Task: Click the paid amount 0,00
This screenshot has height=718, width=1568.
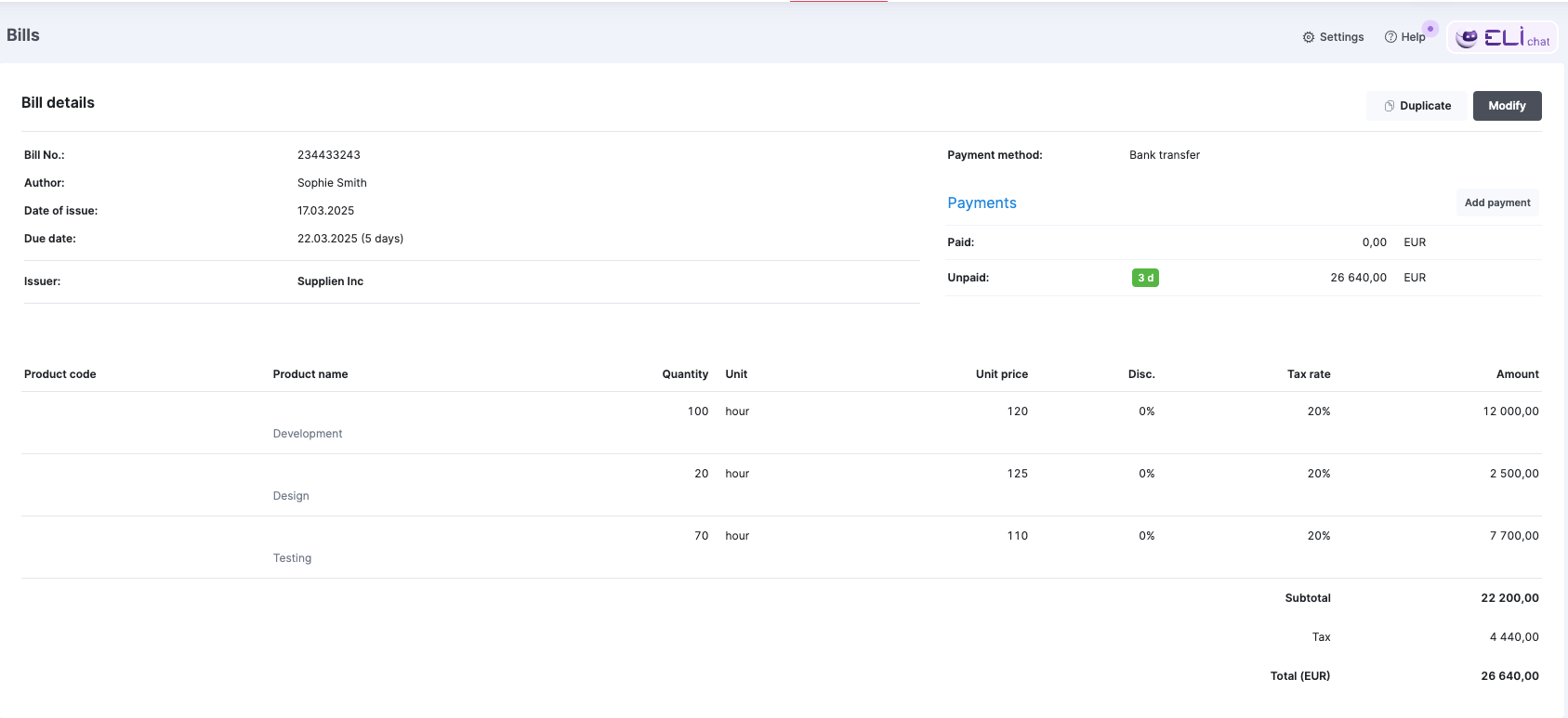Action: click(1374, 242)
